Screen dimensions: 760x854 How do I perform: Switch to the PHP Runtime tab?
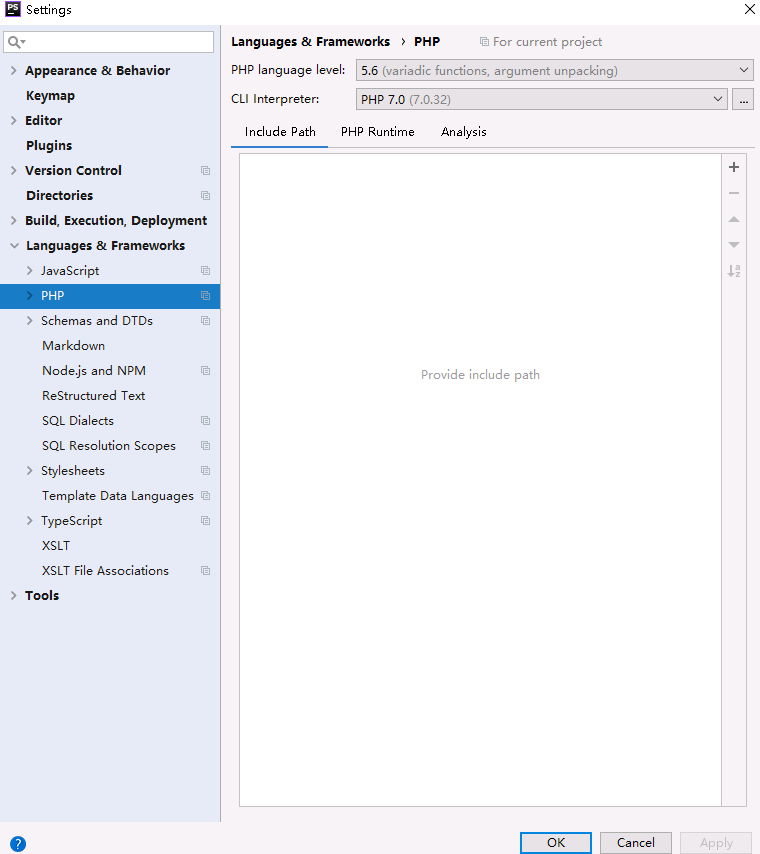(378, 132)
